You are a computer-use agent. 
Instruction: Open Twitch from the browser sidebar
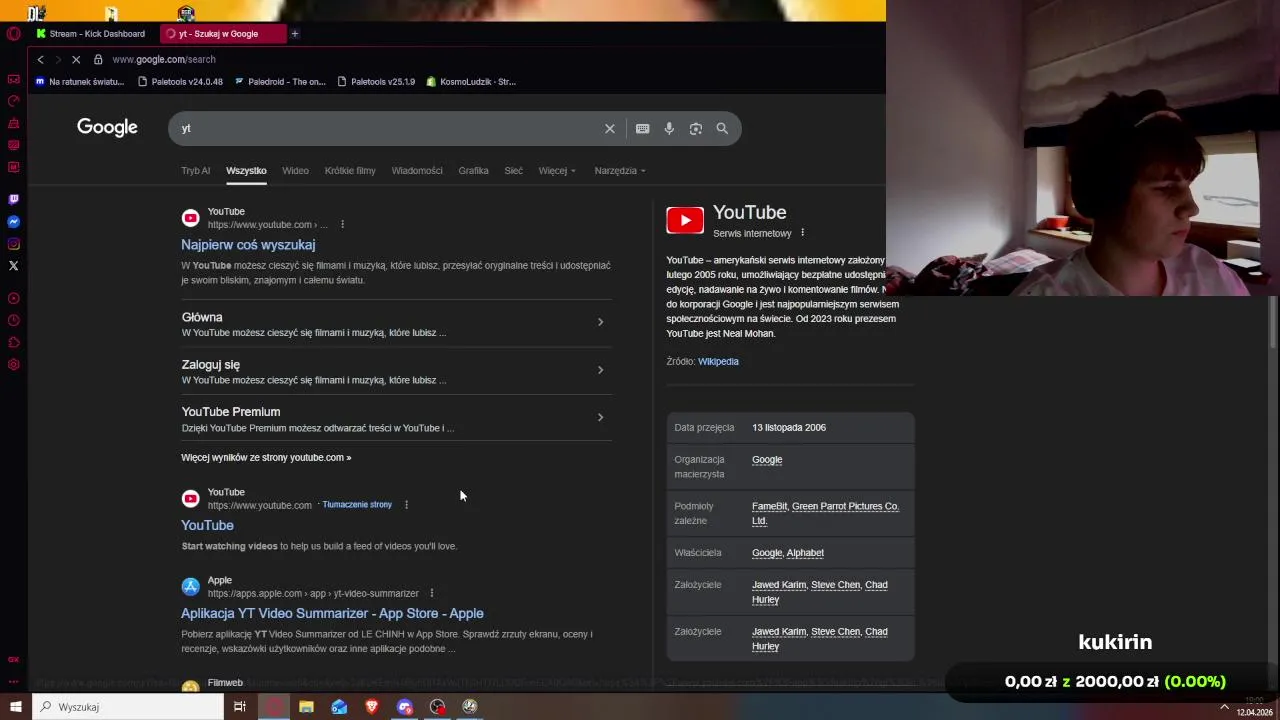click(x=13, y=200)
